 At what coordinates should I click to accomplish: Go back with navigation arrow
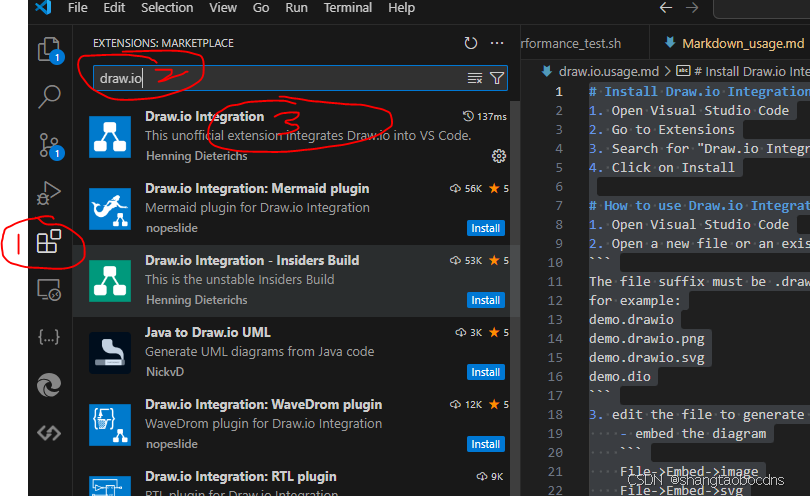click(x=666, y=8)
